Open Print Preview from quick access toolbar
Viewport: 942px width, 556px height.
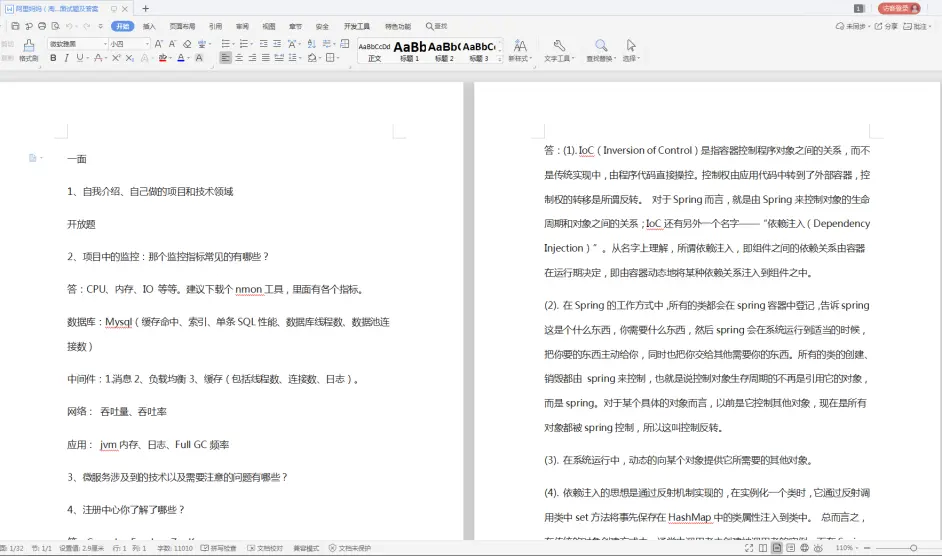(x=55, y=26)
